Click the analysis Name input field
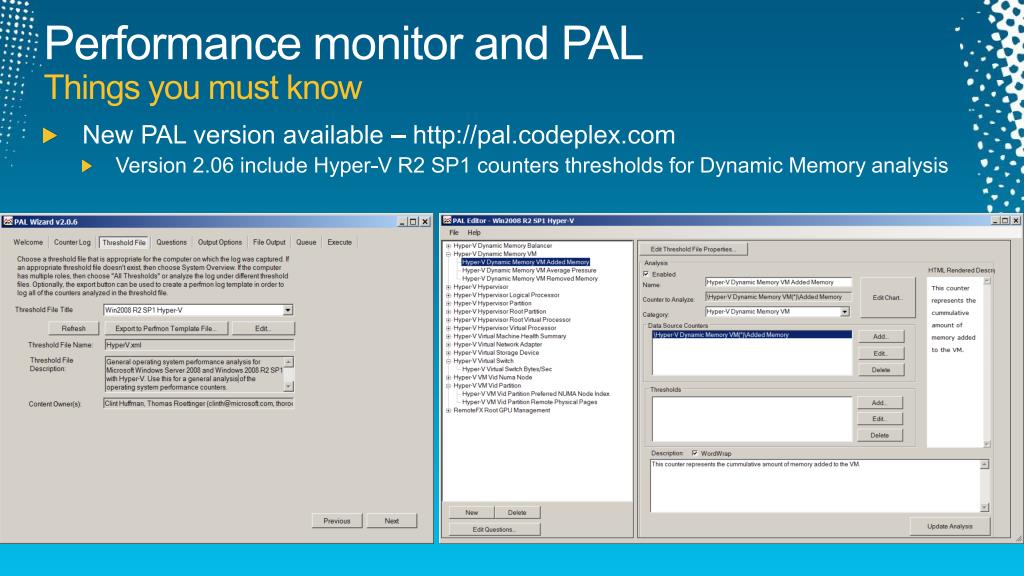Image resolution: width=1024 pixels, height=576 pixels. point(778,283)
